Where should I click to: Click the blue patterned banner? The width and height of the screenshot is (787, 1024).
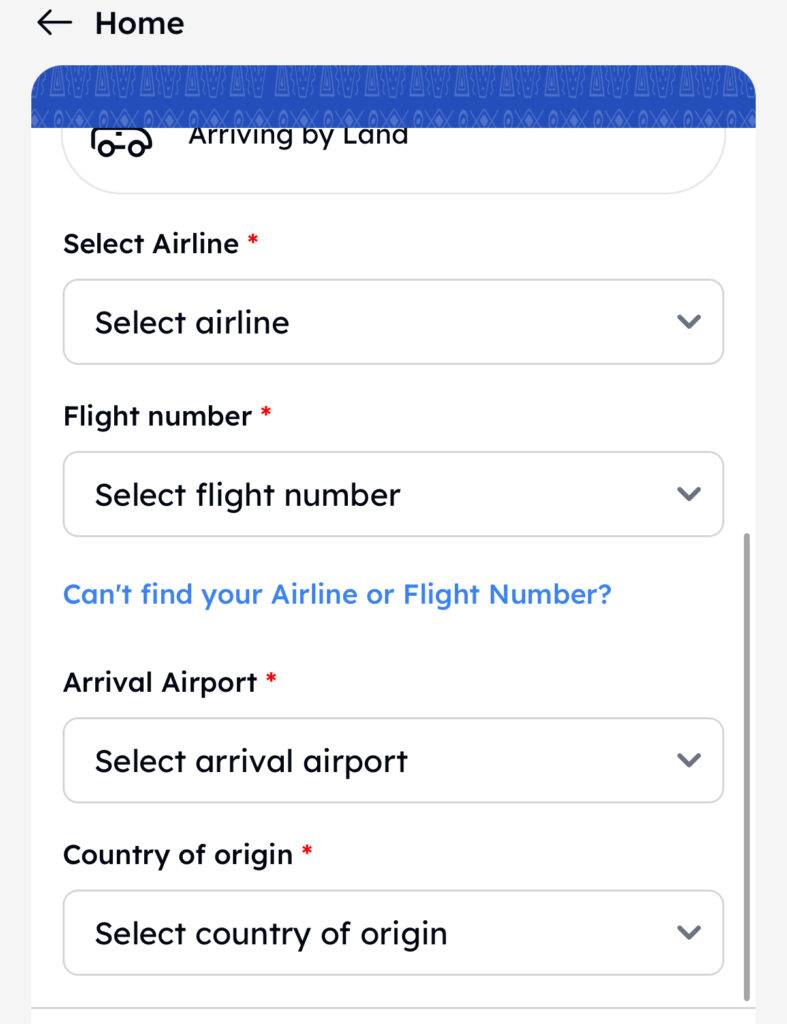pos(393,97)
